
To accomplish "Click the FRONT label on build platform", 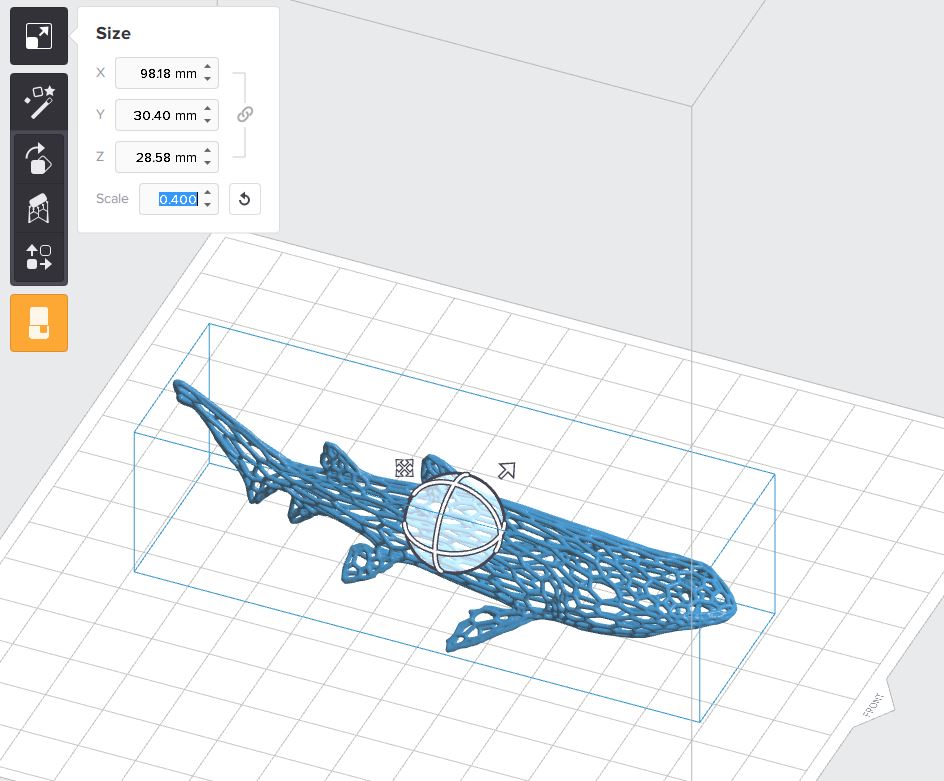I will pos(873,705).
